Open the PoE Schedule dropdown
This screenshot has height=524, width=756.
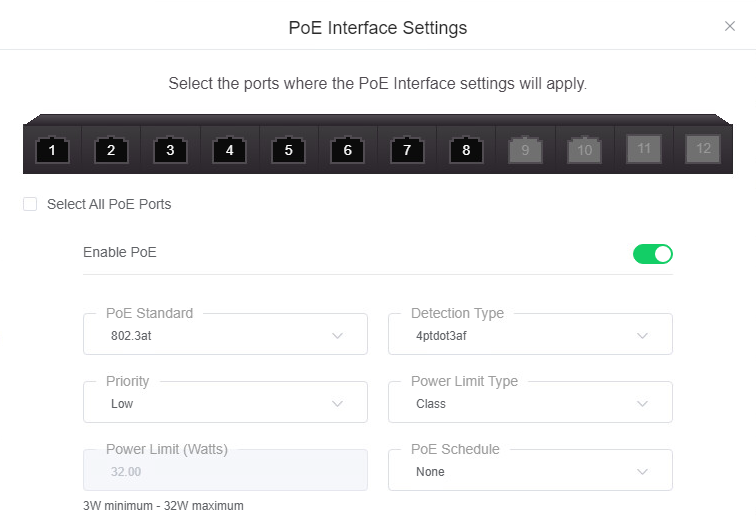(x=530, y=470)
